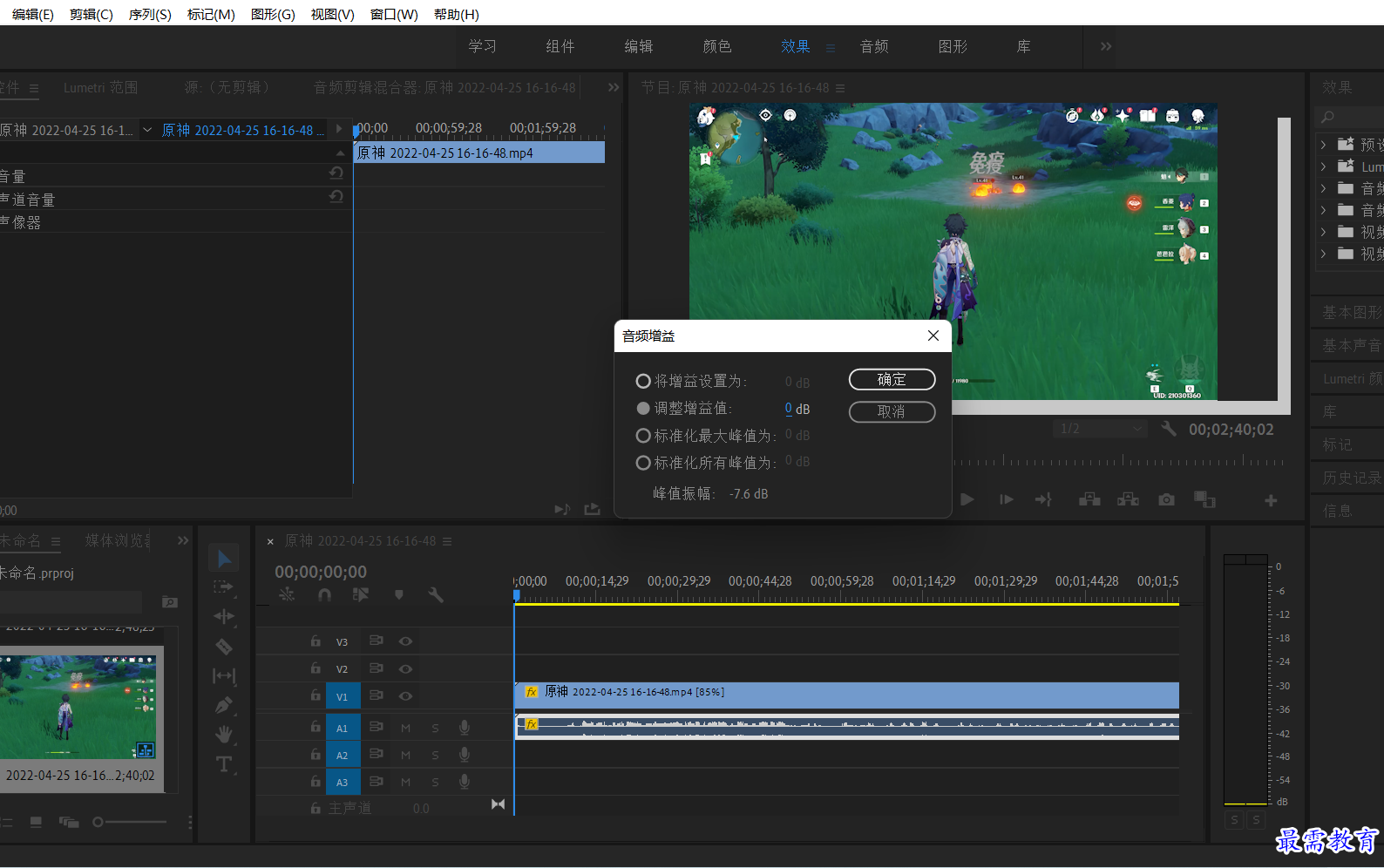Toggle nest sequence insert icon in timeline
Screen dimensions: 1384x868
287,595
